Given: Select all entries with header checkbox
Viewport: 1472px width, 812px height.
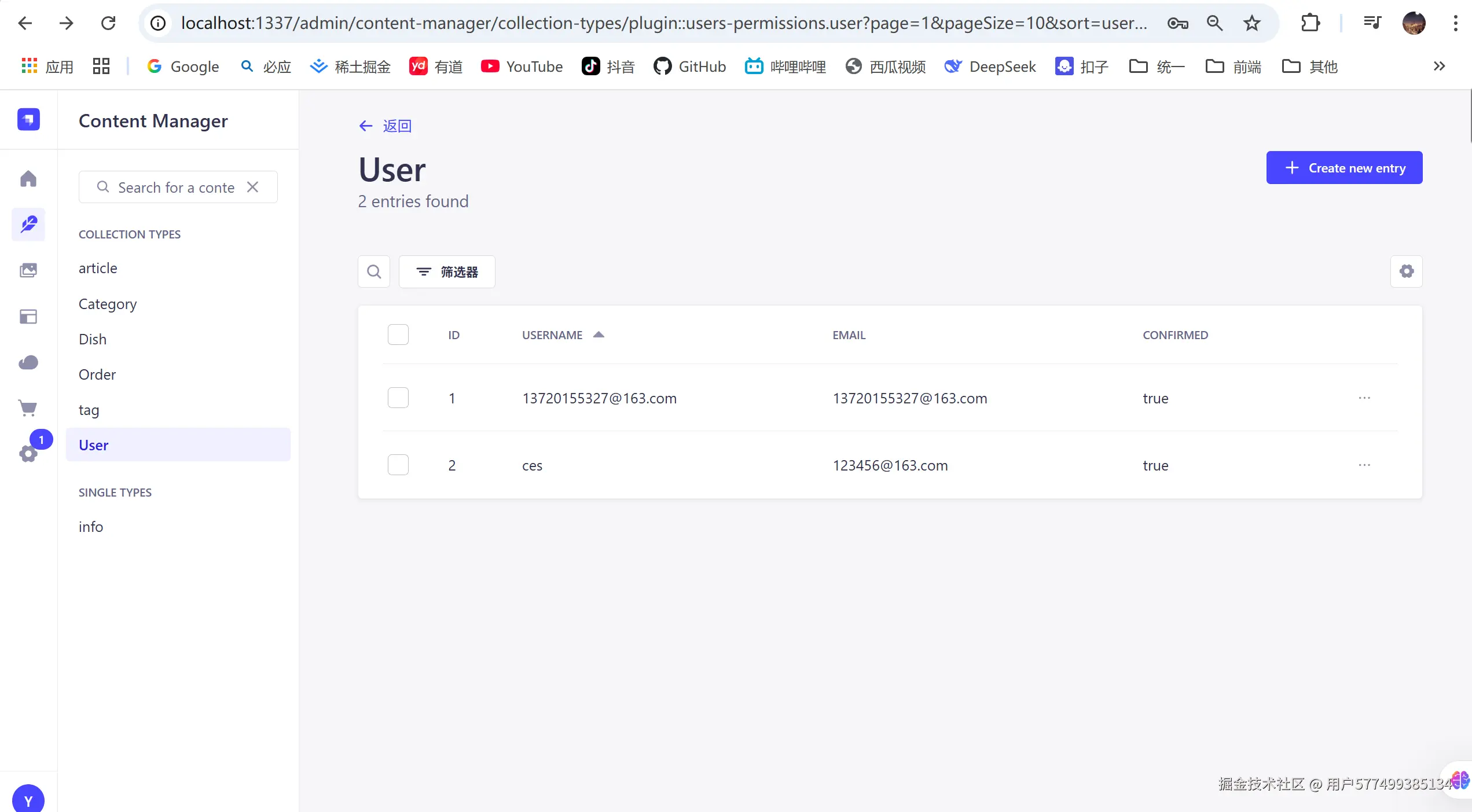Looking at the screenshot, I should [398, 335].
